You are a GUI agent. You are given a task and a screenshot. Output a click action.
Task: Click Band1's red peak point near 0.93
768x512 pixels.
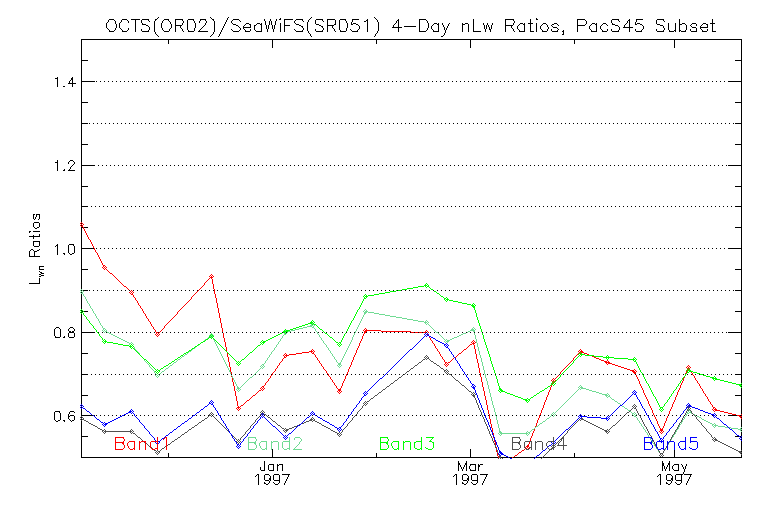[x=212, y=276]
